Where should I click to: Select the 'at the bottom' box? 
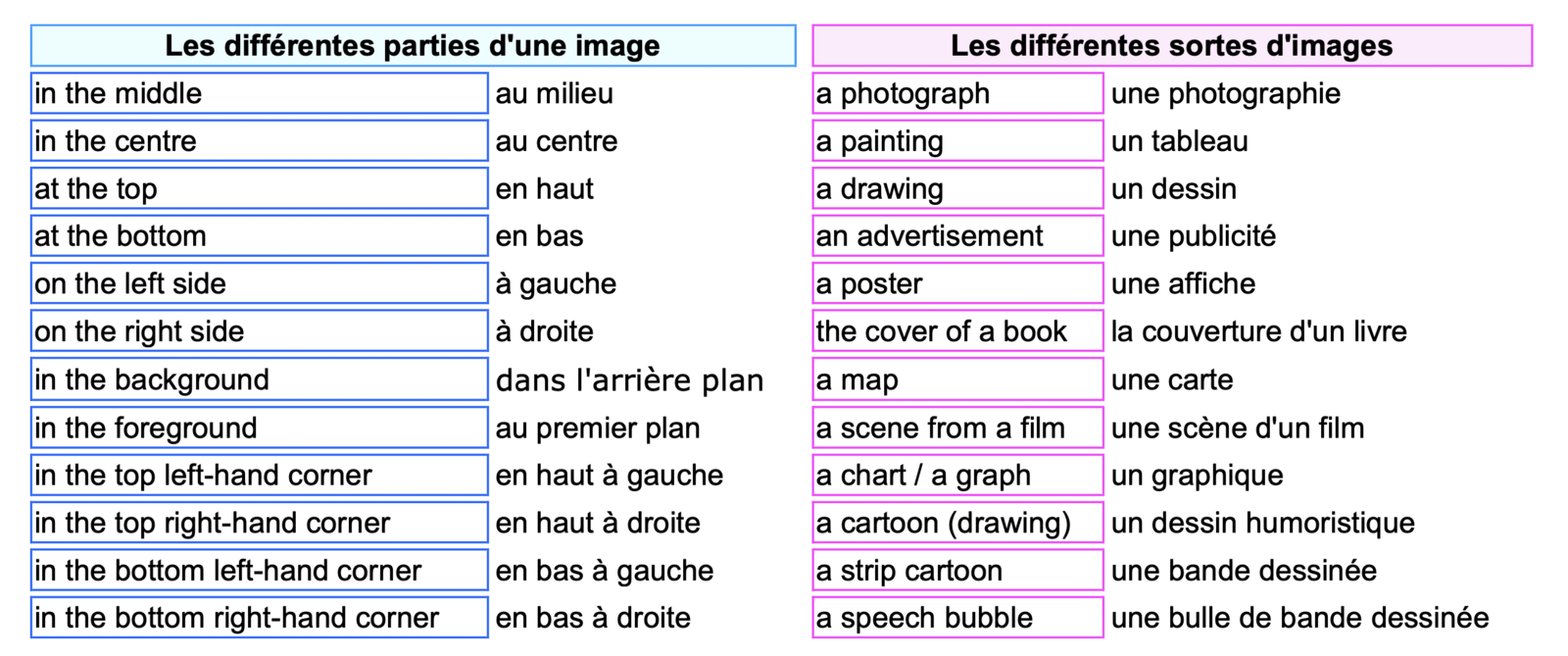coord(260,235)
